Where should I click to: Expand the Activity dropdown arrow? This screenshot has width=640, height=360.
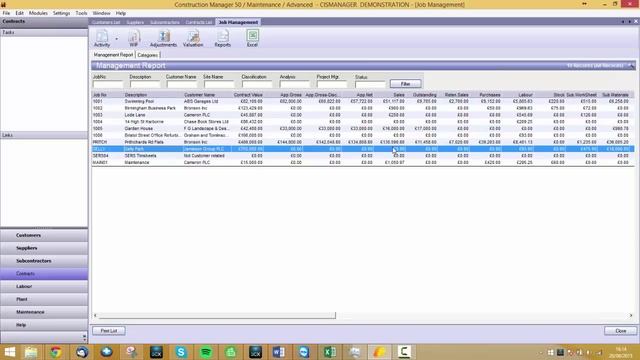point(116,39)
